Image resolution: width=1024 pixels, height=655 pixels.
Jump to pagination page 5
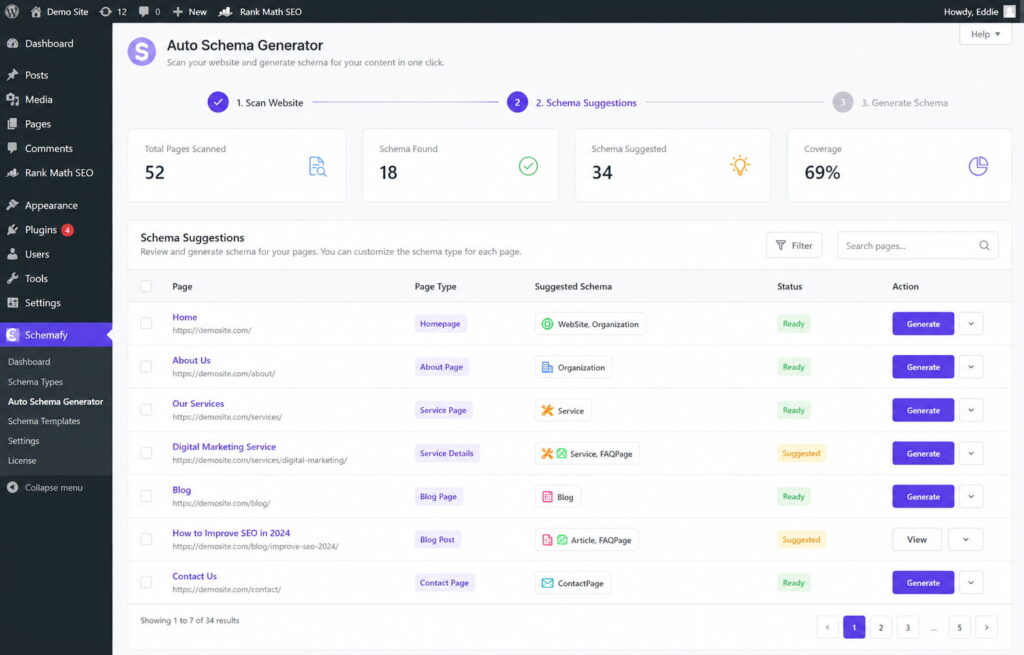pos(959,628)
